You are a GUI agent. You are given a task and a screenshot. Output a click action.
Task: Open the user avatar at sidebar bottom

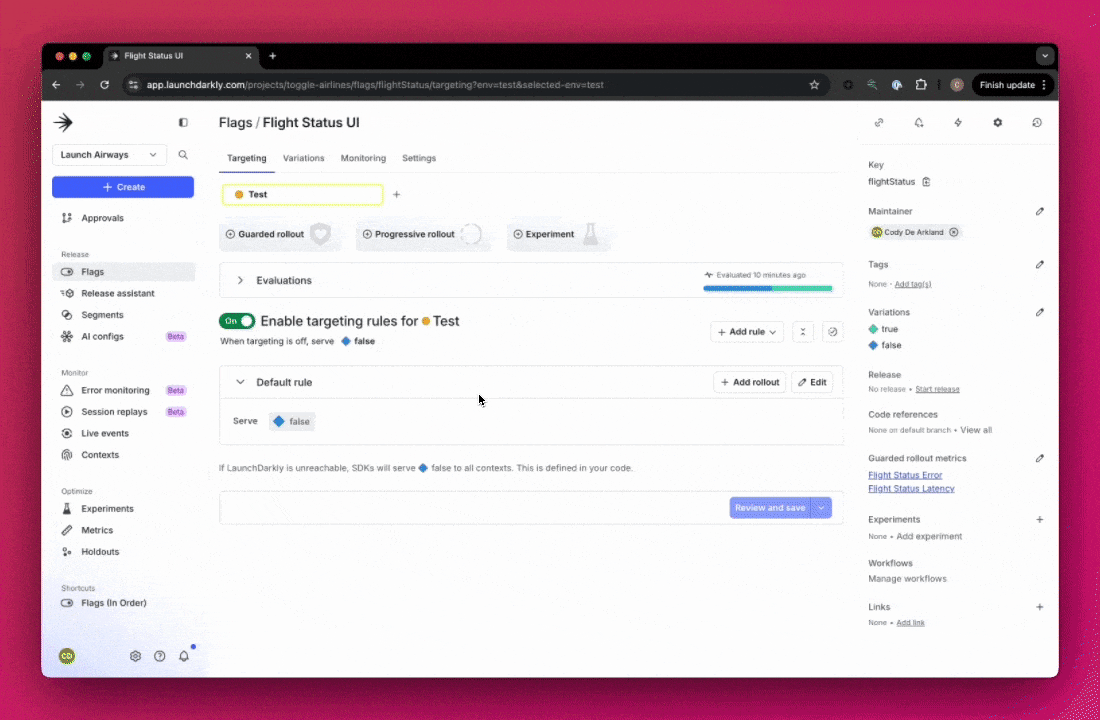(67, 656)
